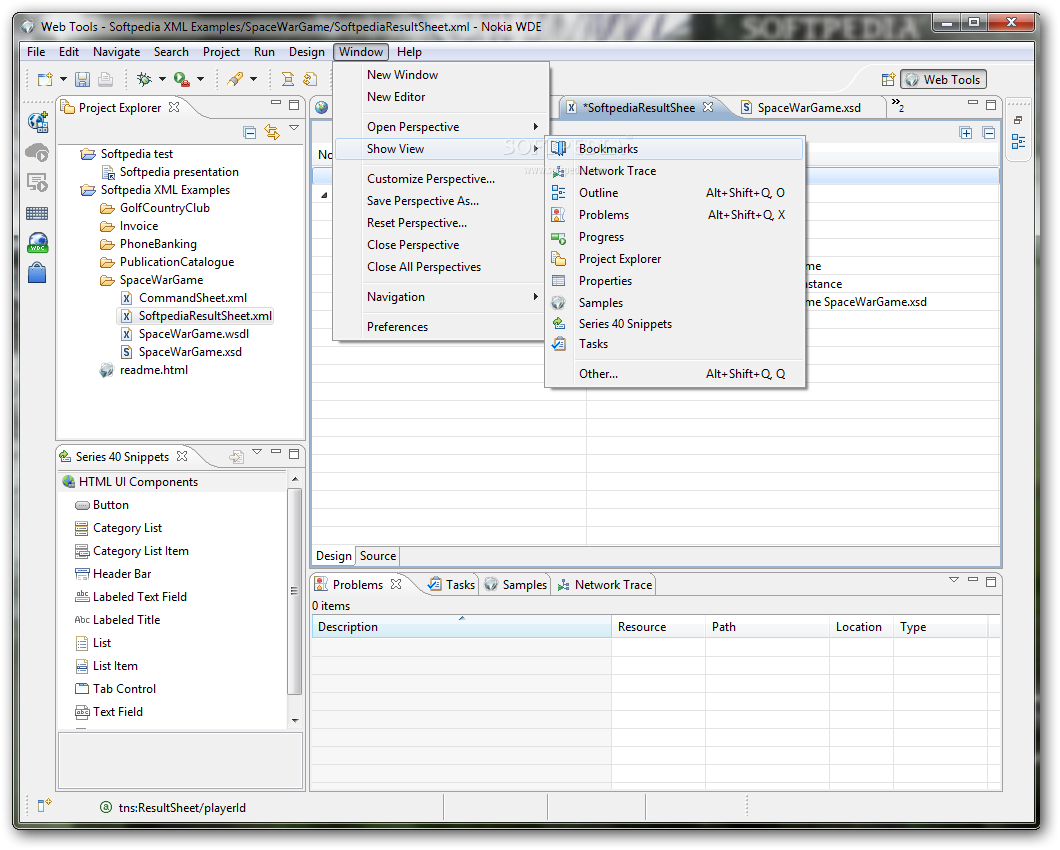Click the Outline fast view icon at right

coord(1018,142)
